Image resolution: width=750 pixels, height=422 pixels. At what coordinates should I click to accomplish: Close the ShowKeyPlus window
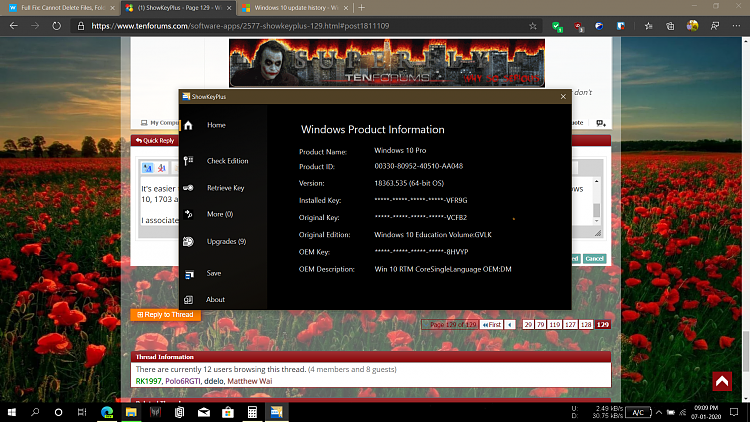(563, 97)
